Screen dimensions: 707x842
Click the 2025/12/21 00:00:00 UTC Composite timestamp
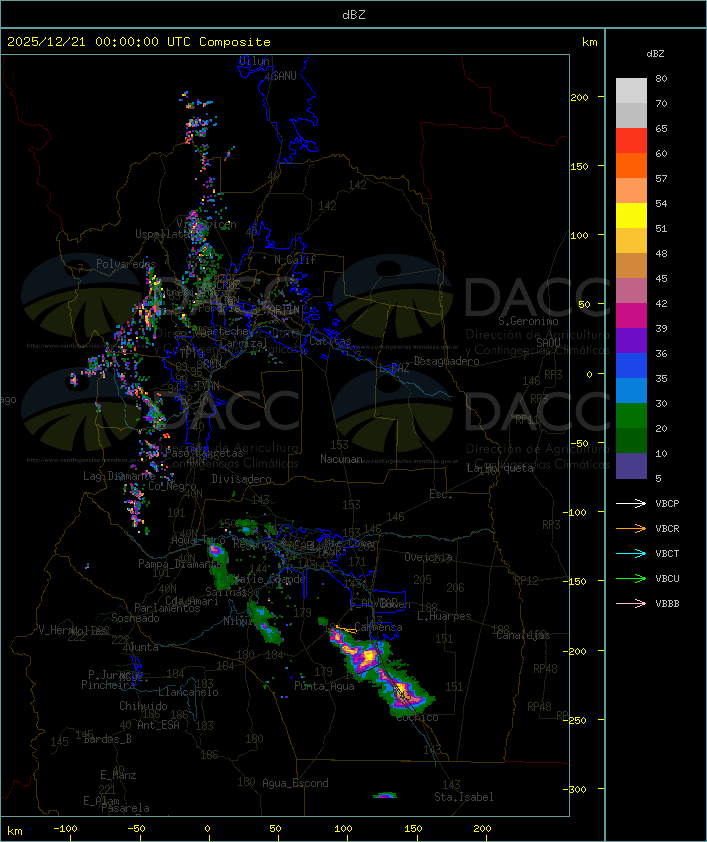(x=139, y=42)
